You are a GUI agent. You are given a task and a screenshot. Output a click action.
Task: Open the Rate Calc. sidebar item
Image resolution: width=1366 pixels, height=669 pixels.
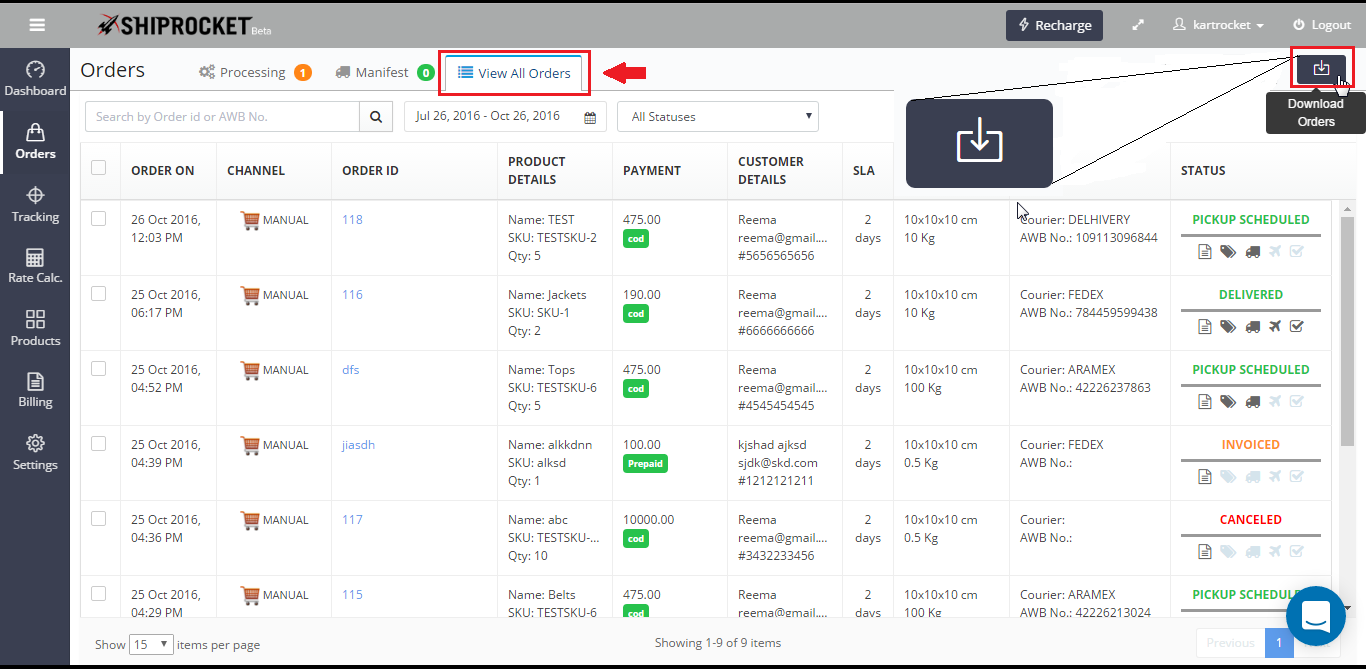coord(35,266)
